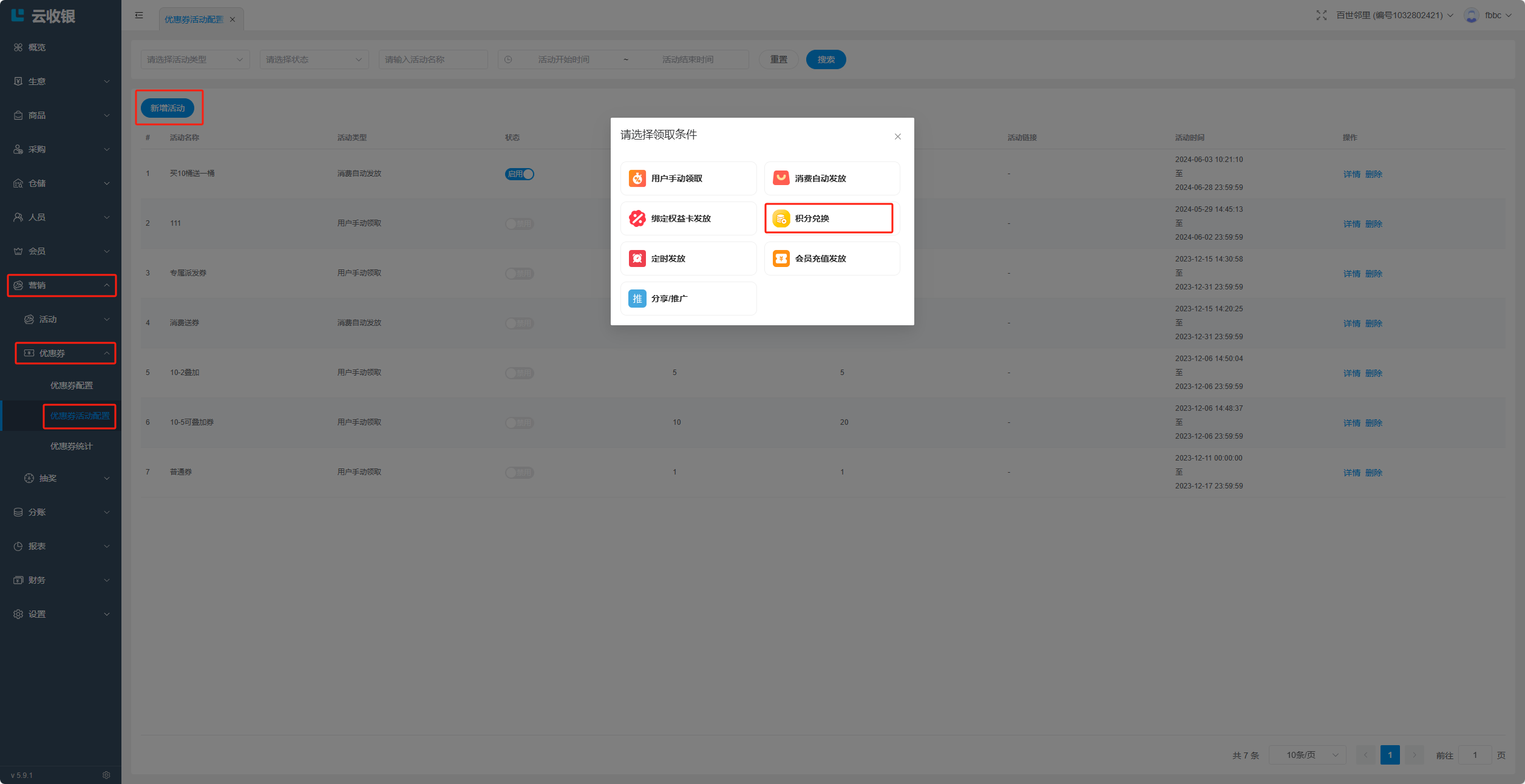Screen dimensions: 1525x784
Task: Choose the 分享/推广 blue icon
Action: [637, 299]
